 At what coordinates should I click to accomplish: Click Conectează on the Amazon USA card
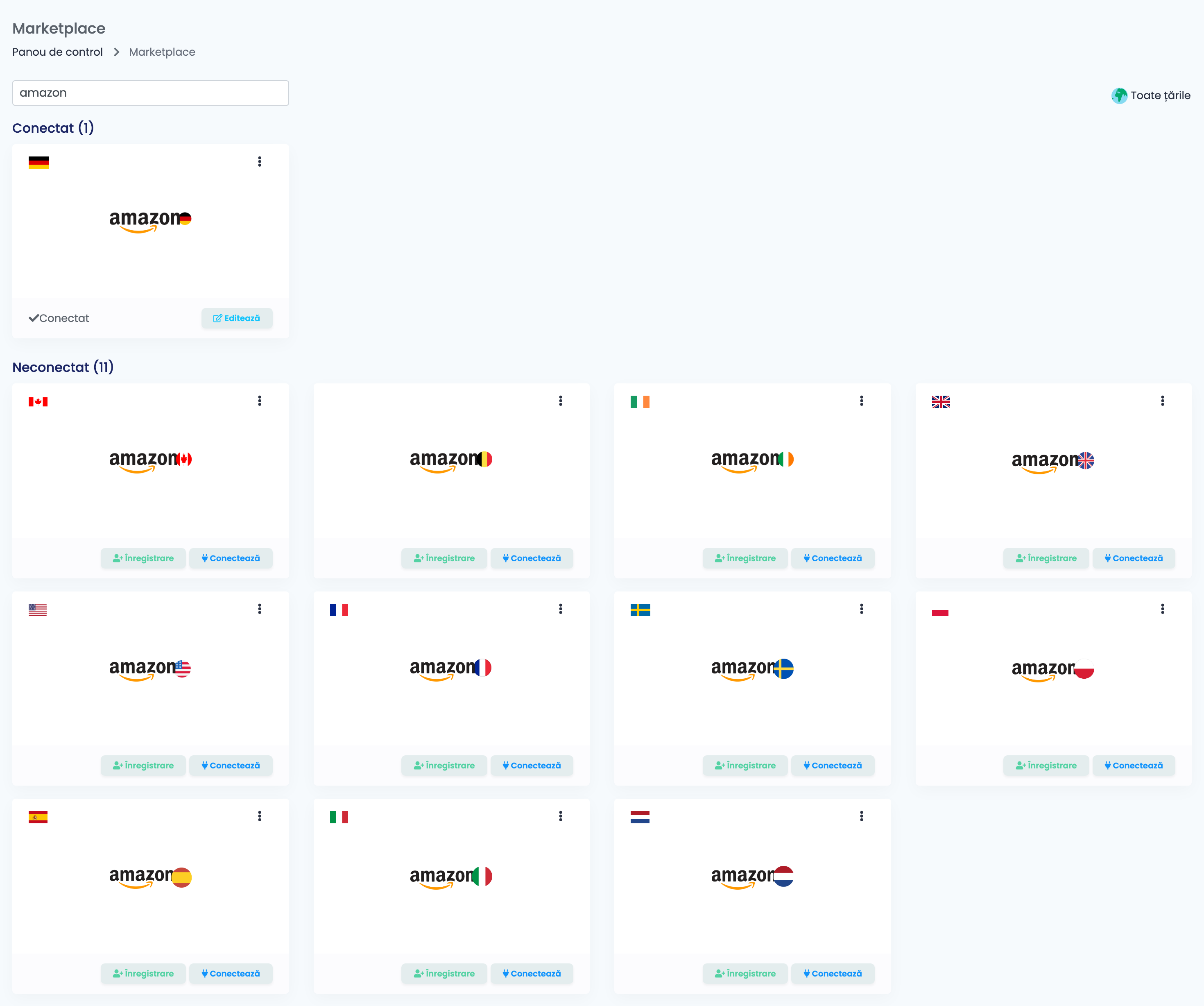(x=231, y=766)
